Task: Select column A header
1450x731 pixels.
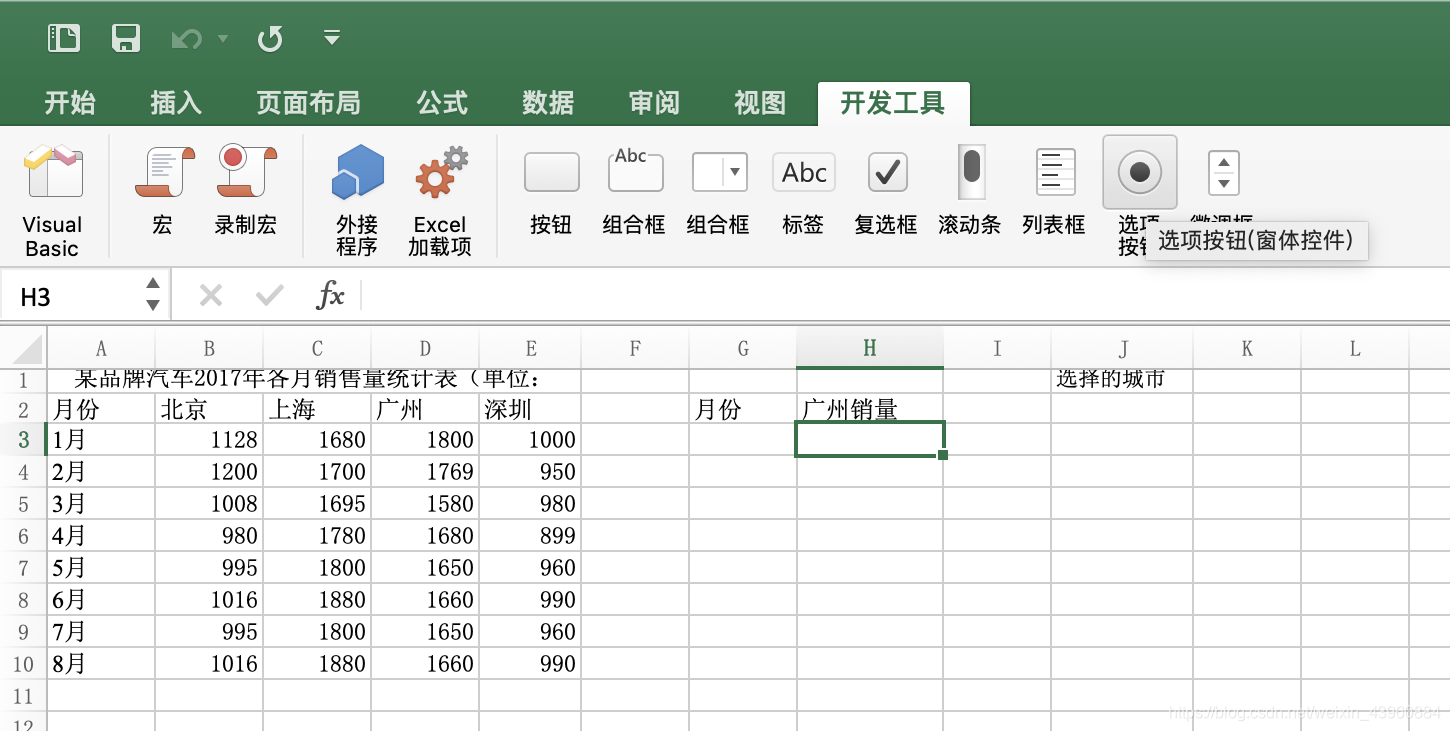Action: coord(101,348)
